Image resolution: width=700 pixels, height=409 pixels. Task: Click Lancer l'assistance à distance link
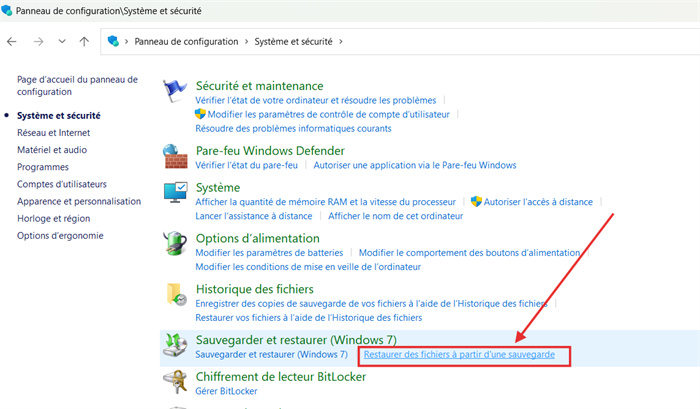click(254, 216)
